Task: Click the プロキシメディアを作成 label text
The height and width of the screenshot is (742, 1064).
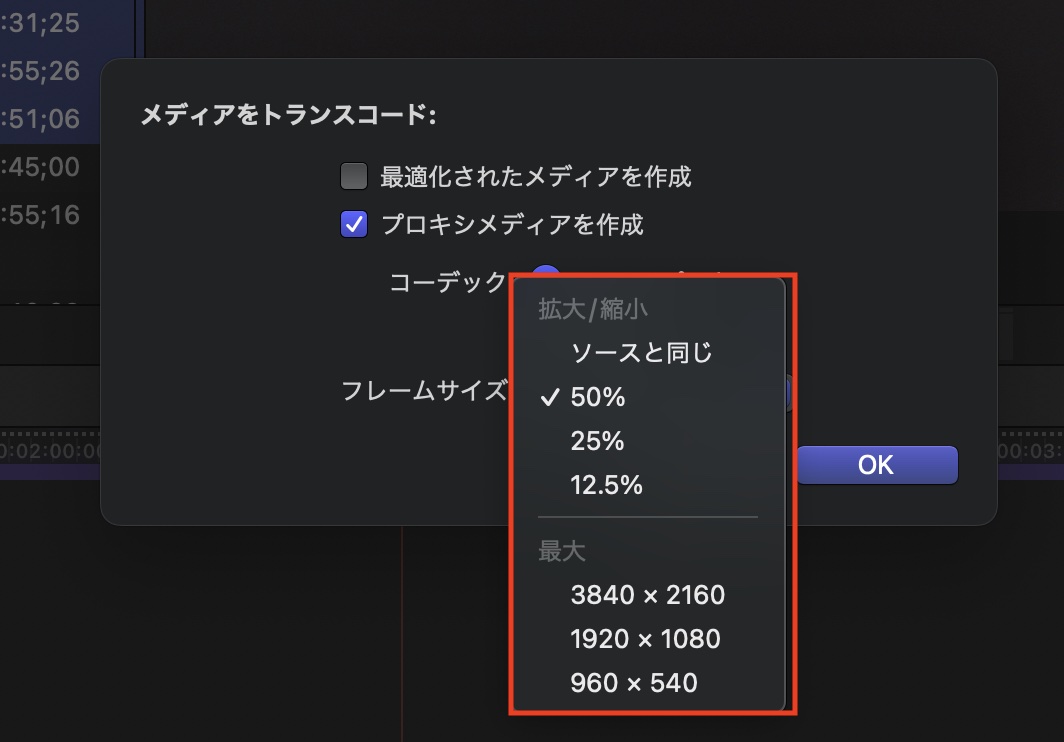Action: [511, 224]
